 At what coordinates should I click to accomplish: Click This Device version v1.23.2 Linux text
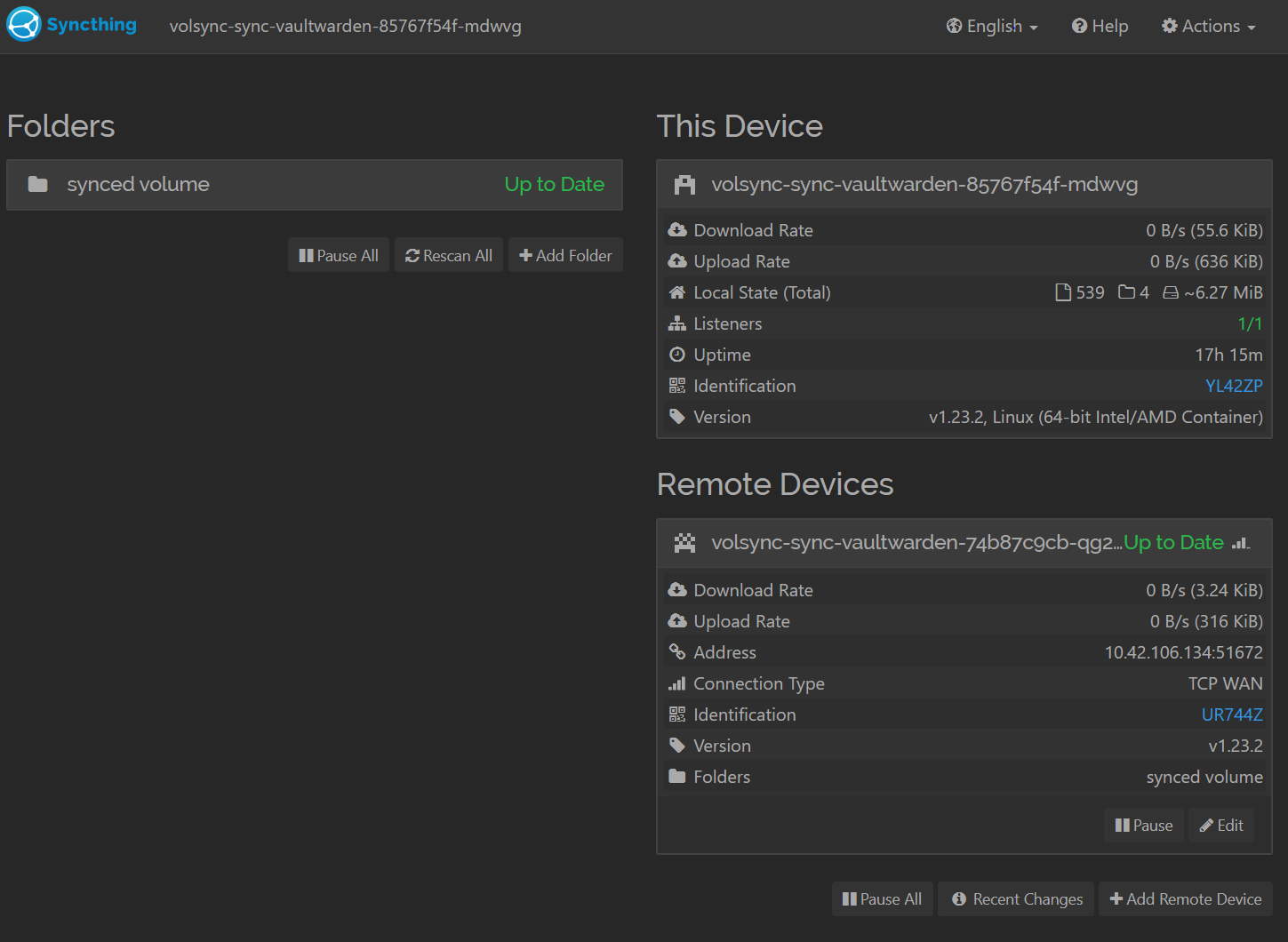coord(1095,417)
